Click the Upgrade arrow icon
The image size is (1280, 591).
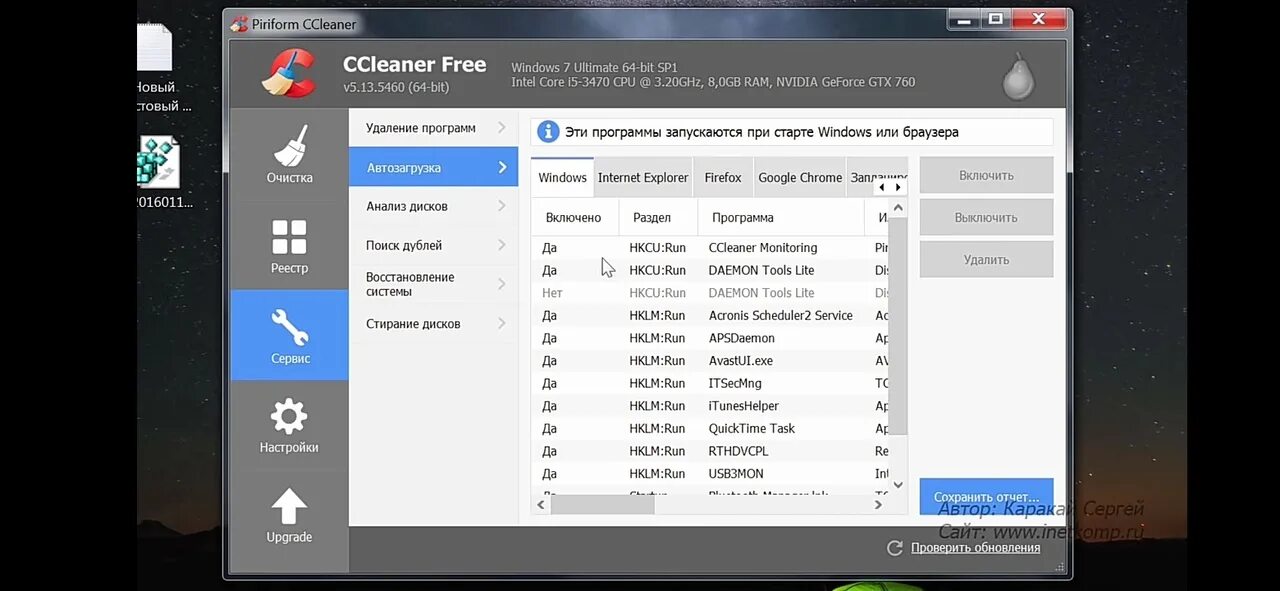pos(289,507)
